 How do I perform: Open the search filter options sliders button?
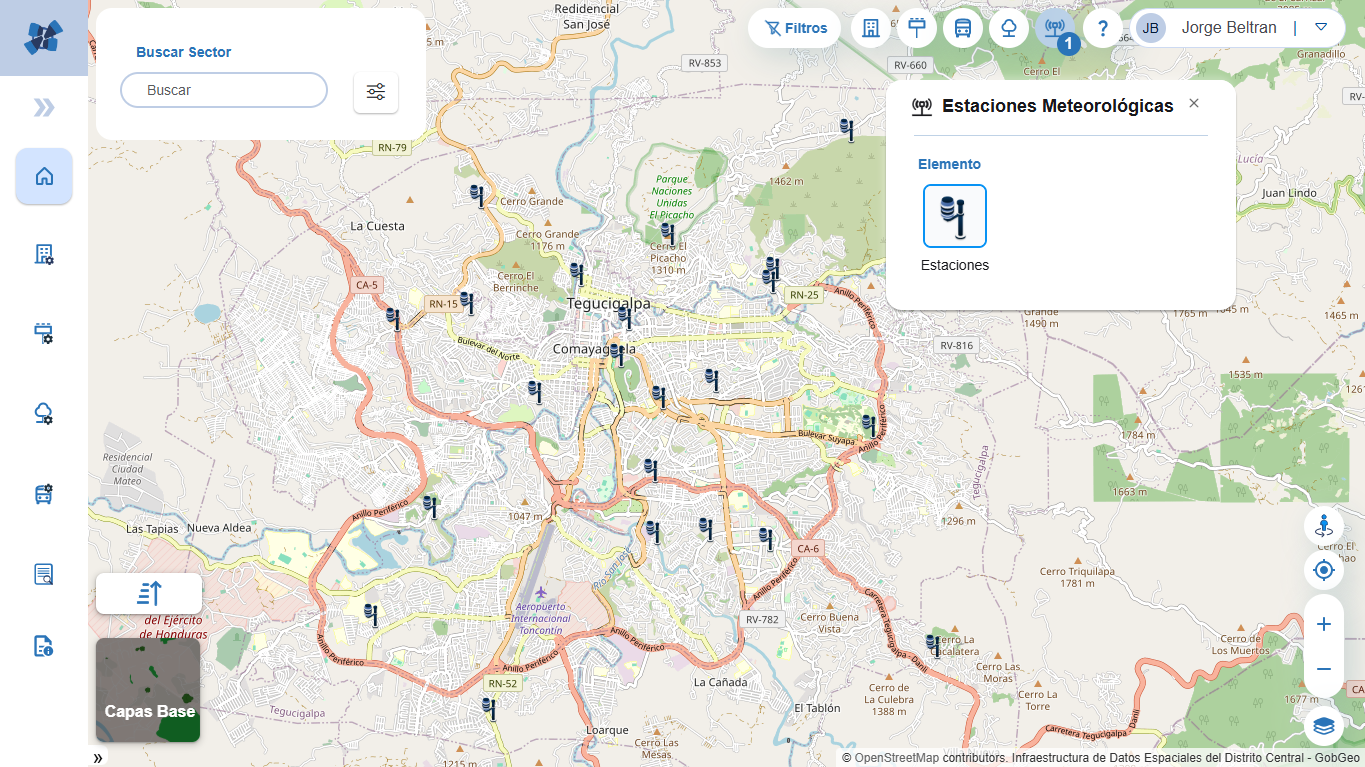coord(376,92)
